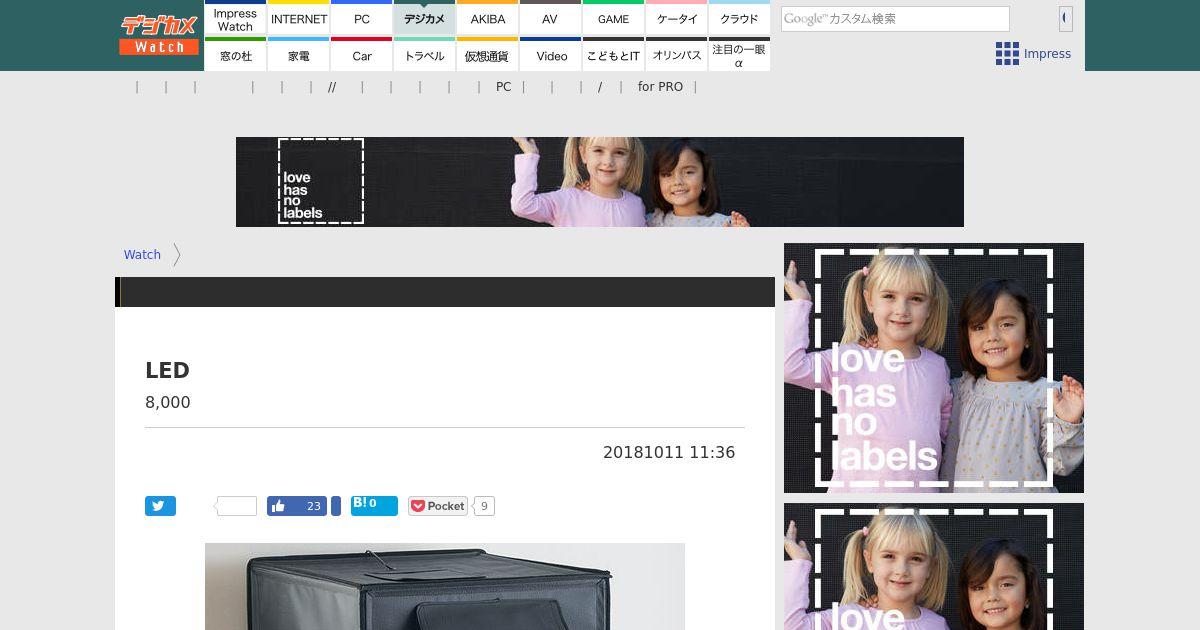This screenshot has width=1200, height=630.
Task: Click the Twitter share button
Action: point(160,506)
